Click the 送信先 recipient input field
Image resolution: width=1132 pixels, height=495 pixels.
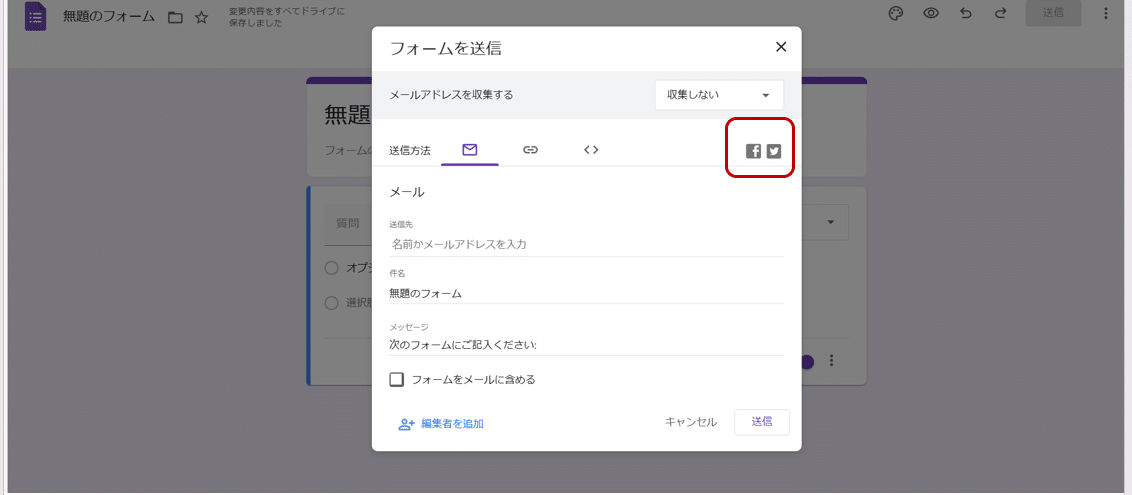click(586, 244)
